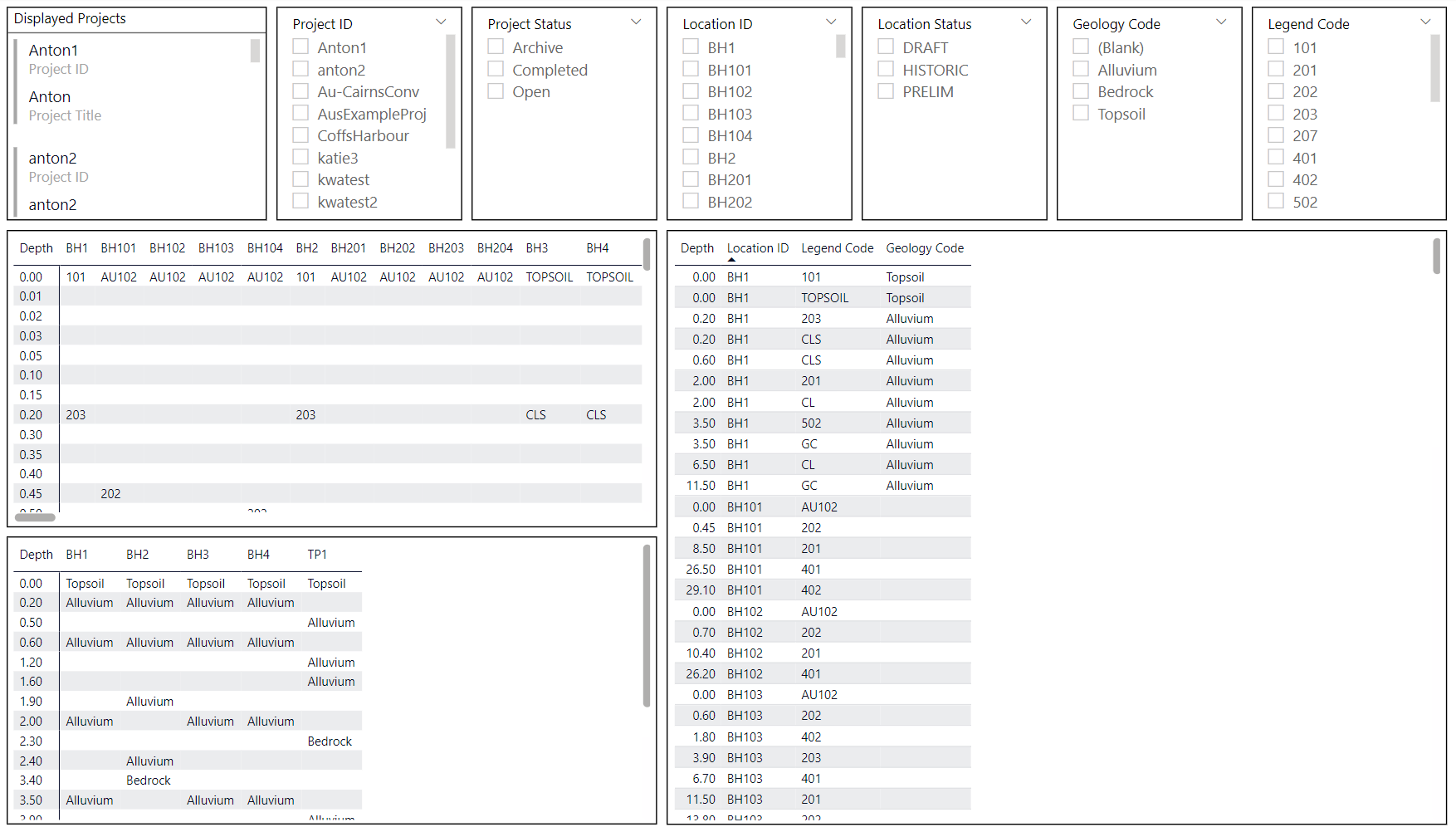The height and width of the screenshot is (827, 1456).
Task: Check the Au-CairnsConv project checkbox
Action: tap(300, 91)
